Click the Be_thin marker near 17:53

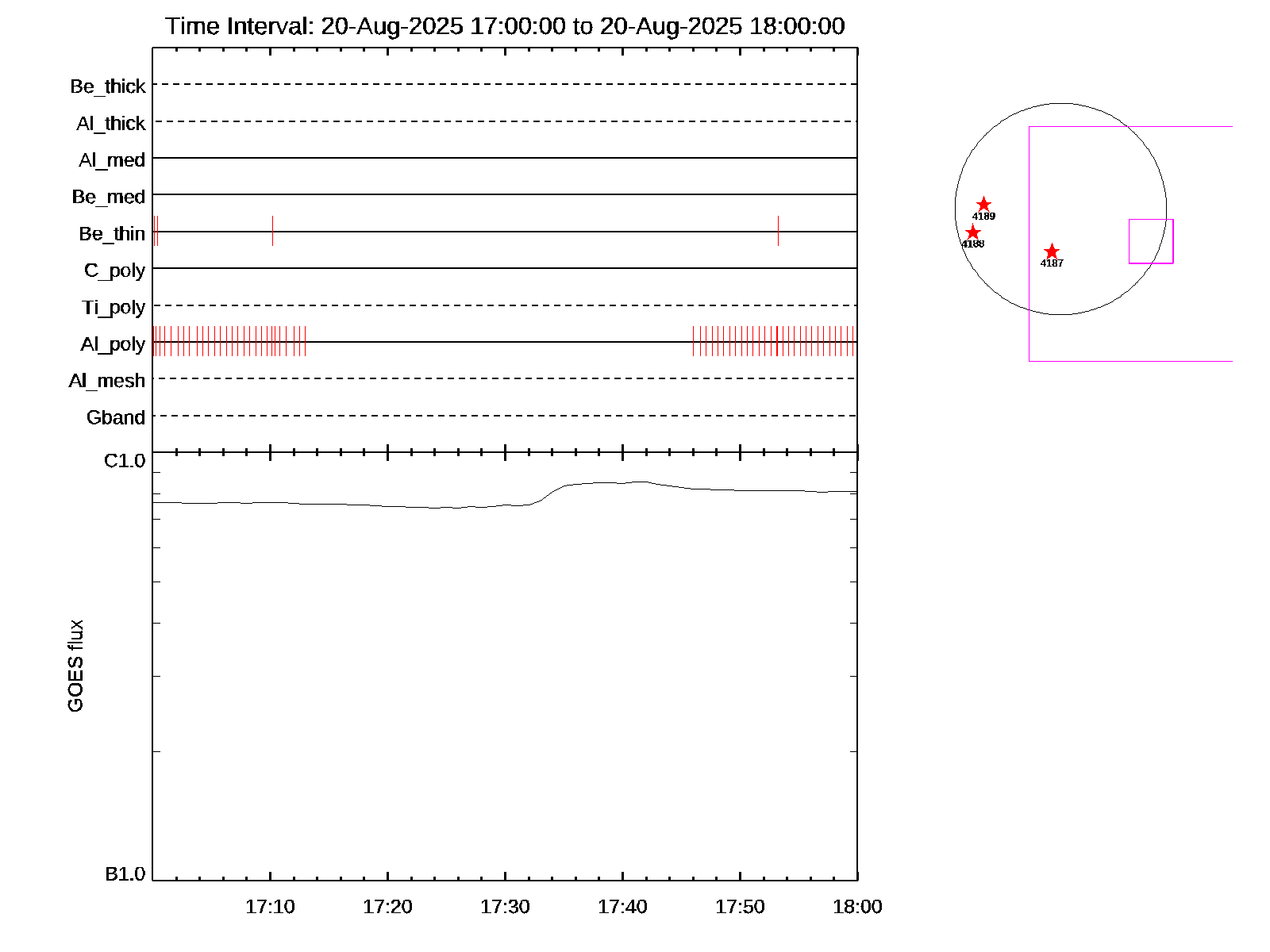(x=778, y=231)
